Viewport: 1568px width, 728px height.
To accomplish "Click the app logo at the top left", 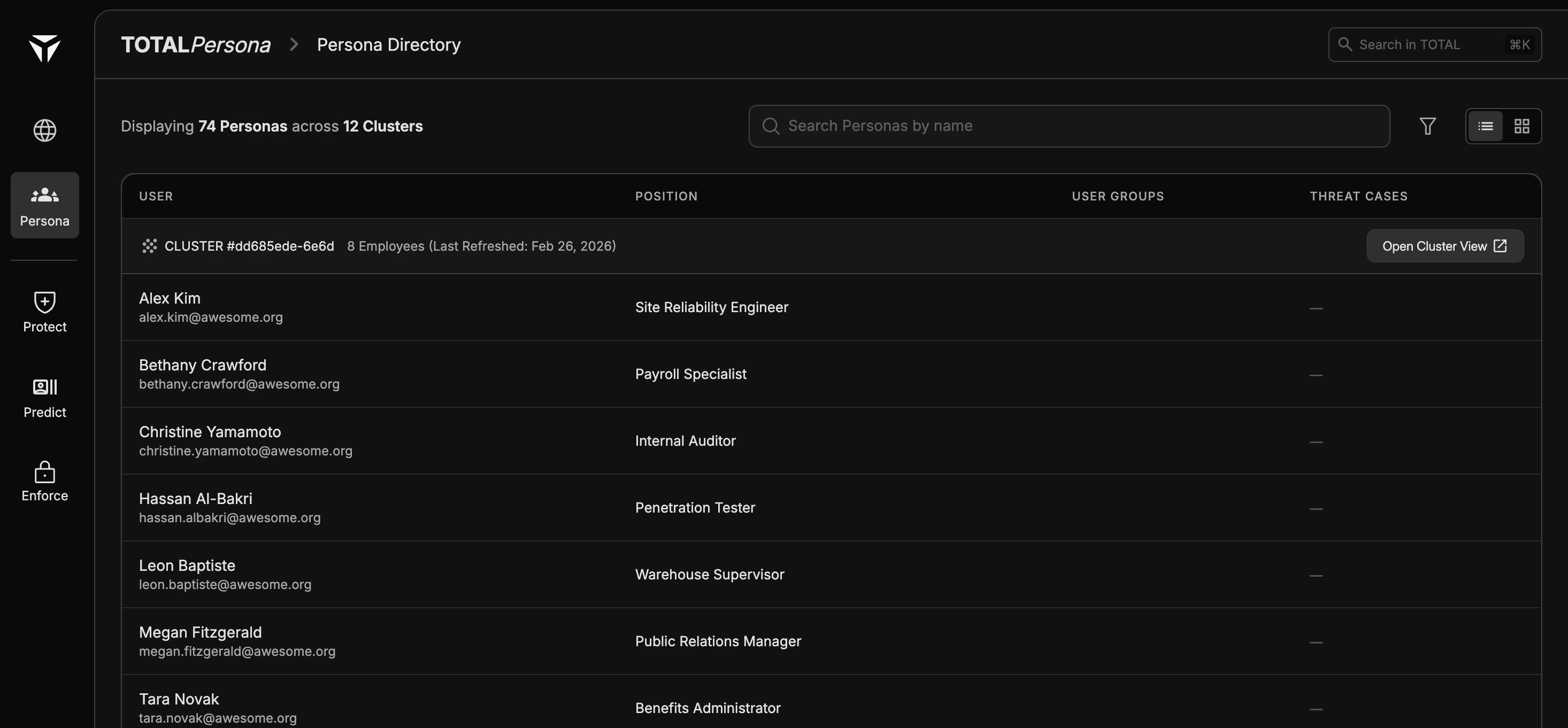I will coord(44,49).
